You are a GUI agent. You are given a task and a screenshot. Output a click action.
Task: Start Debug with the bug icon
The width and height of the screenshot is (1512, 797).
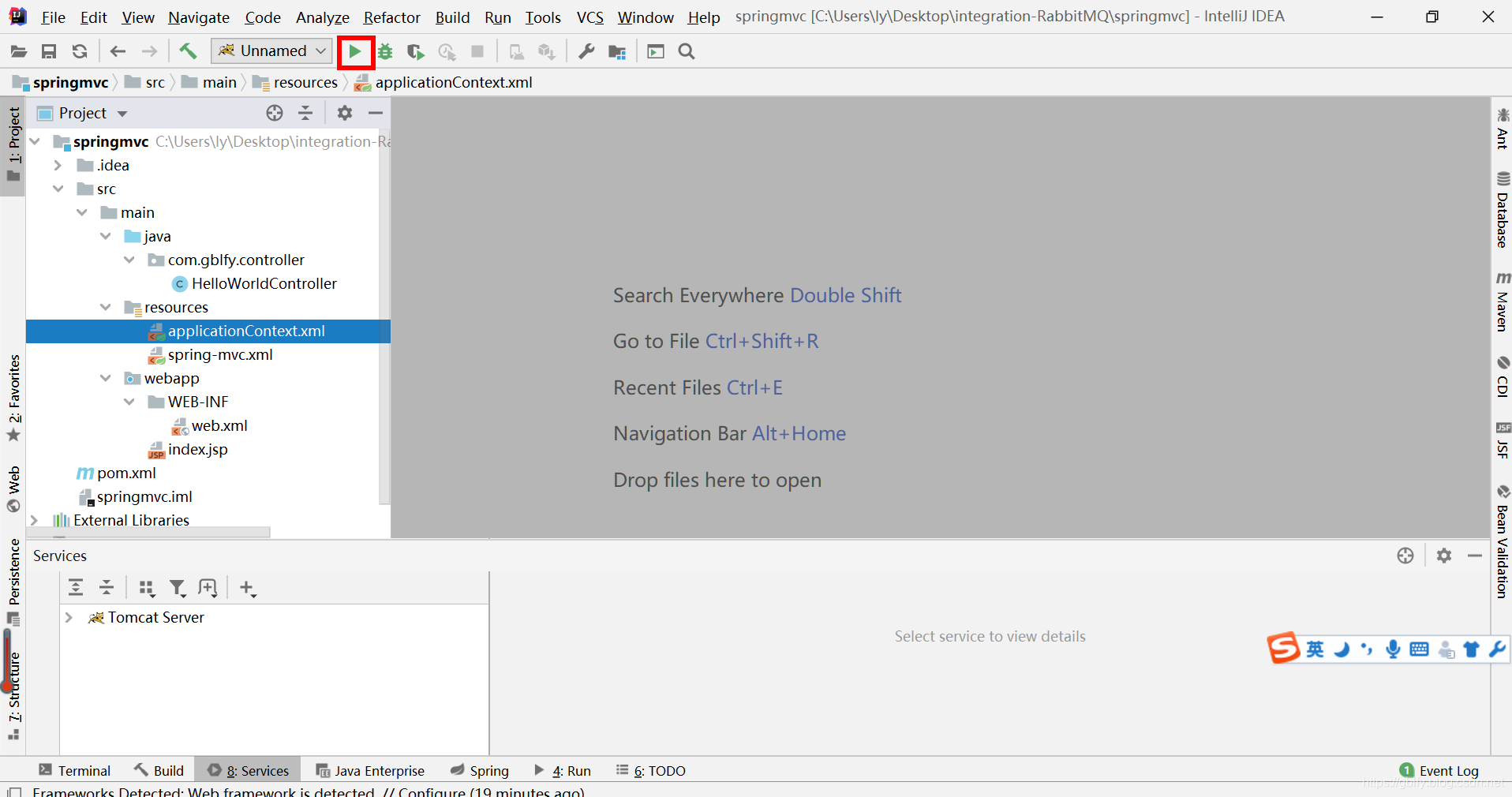pyautogui.click(x=385, y=51)
